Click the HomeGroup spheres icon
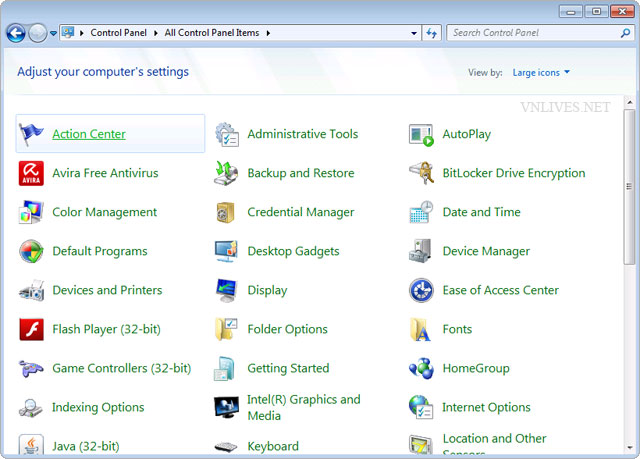640x459 pixels. tap(421, 368)
